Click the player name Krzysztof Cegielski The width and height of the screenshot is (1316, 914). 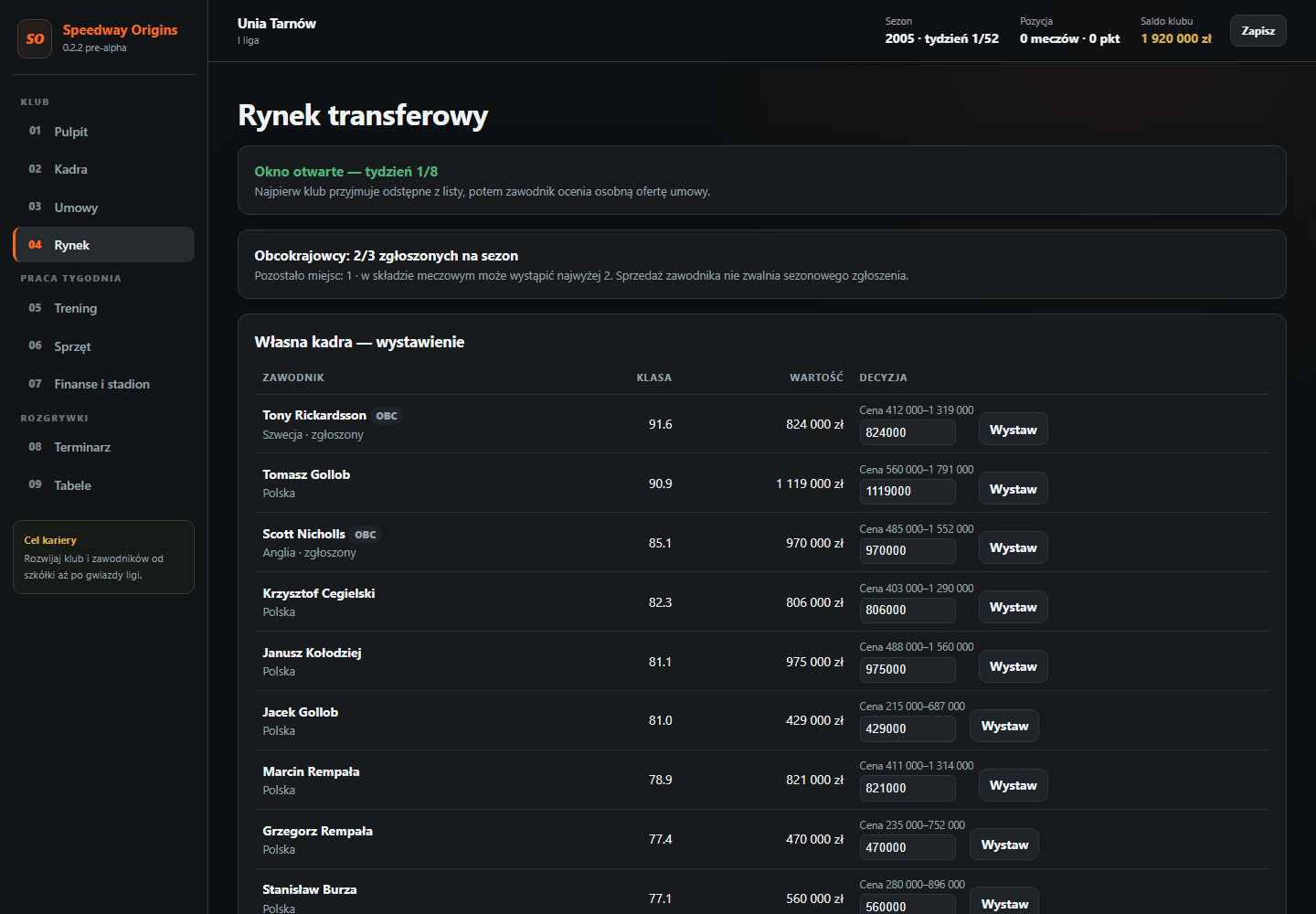[x=319, y=593]
